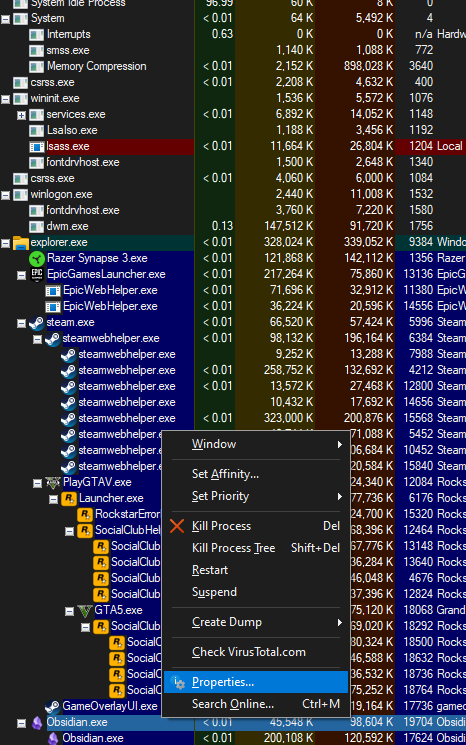The image size is (466, 745).
Task: Click the RockstarError Rockstar icon
Action: pyautogui.click(x=85, y=515)
